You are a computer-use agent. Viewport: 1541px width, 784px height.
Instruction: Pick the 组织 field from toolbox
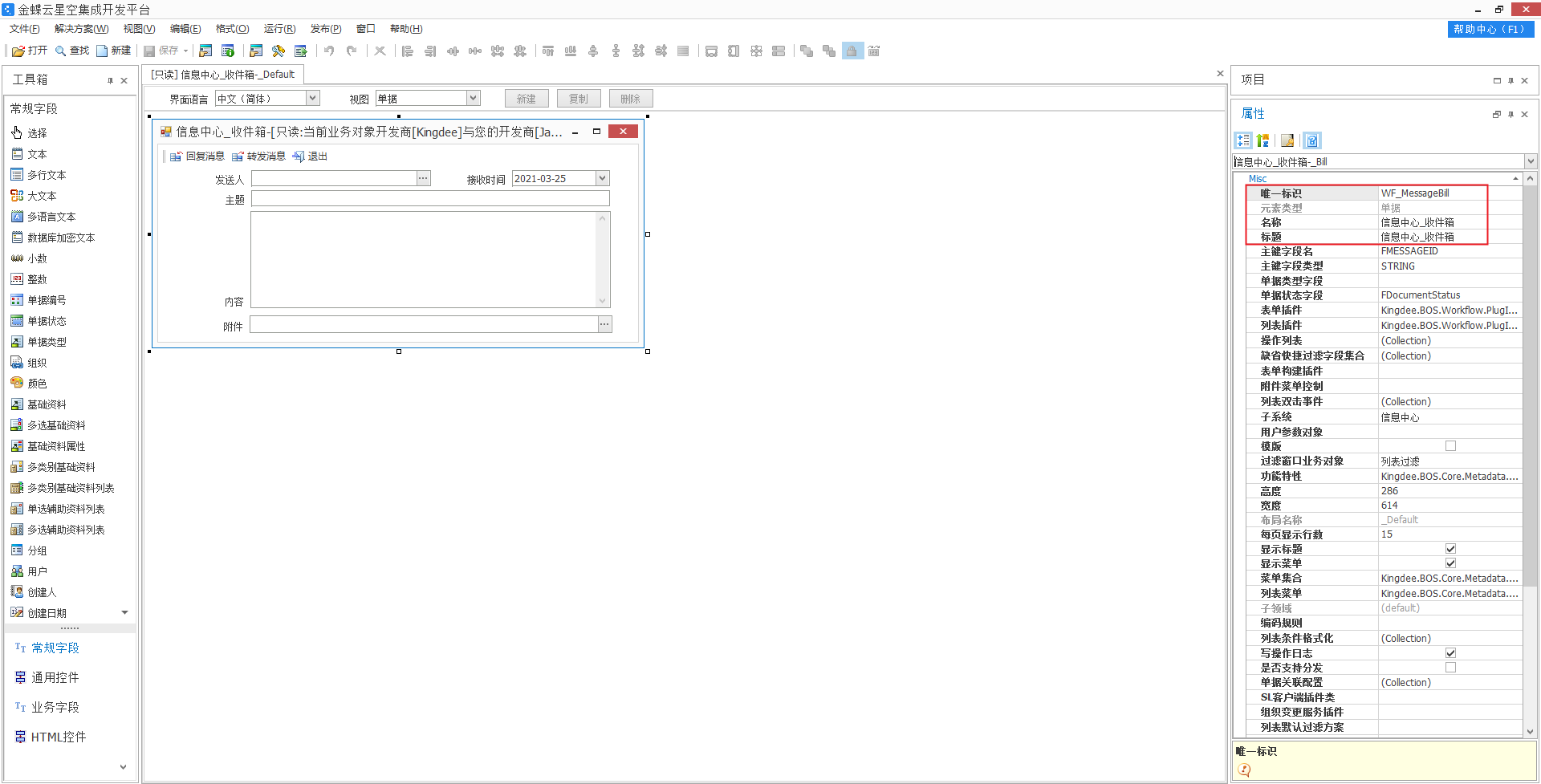pyautogui.click(x=29, y=363)
